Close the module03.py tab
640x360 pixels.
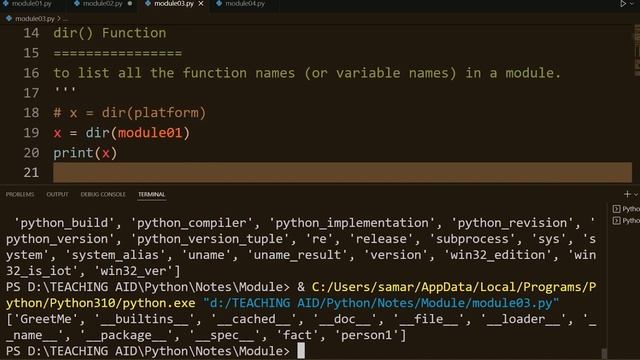[201, 4]
